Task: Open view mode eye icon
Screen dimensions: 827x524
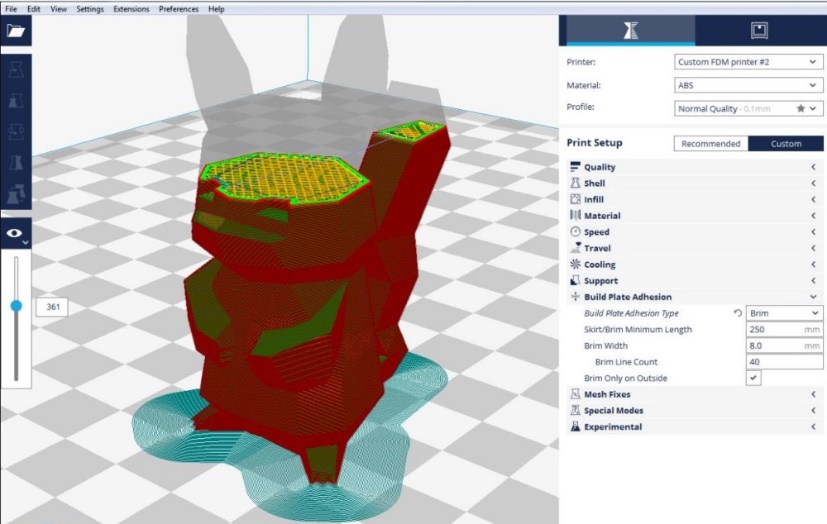Action: 15,233
